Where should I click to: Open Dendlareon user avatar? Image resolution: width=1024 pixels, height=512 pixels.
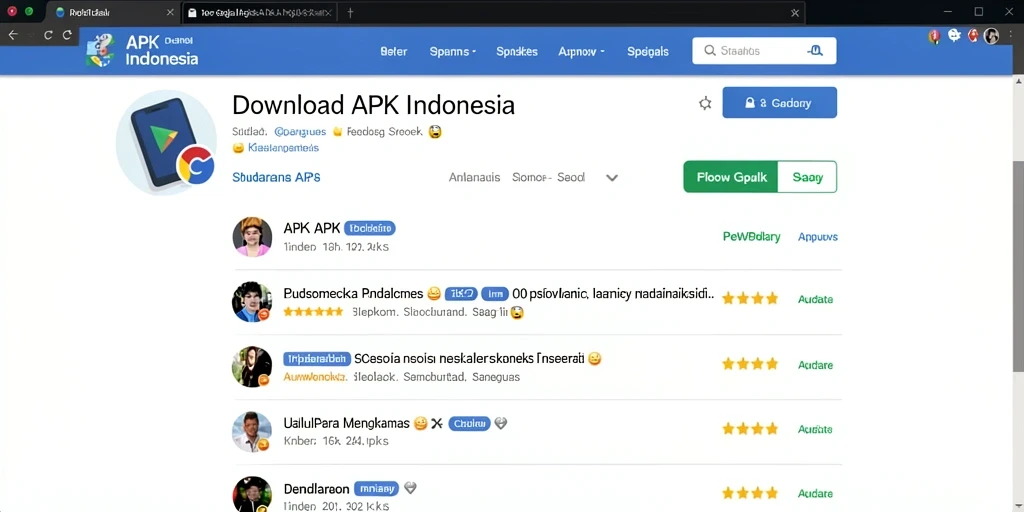252,494
